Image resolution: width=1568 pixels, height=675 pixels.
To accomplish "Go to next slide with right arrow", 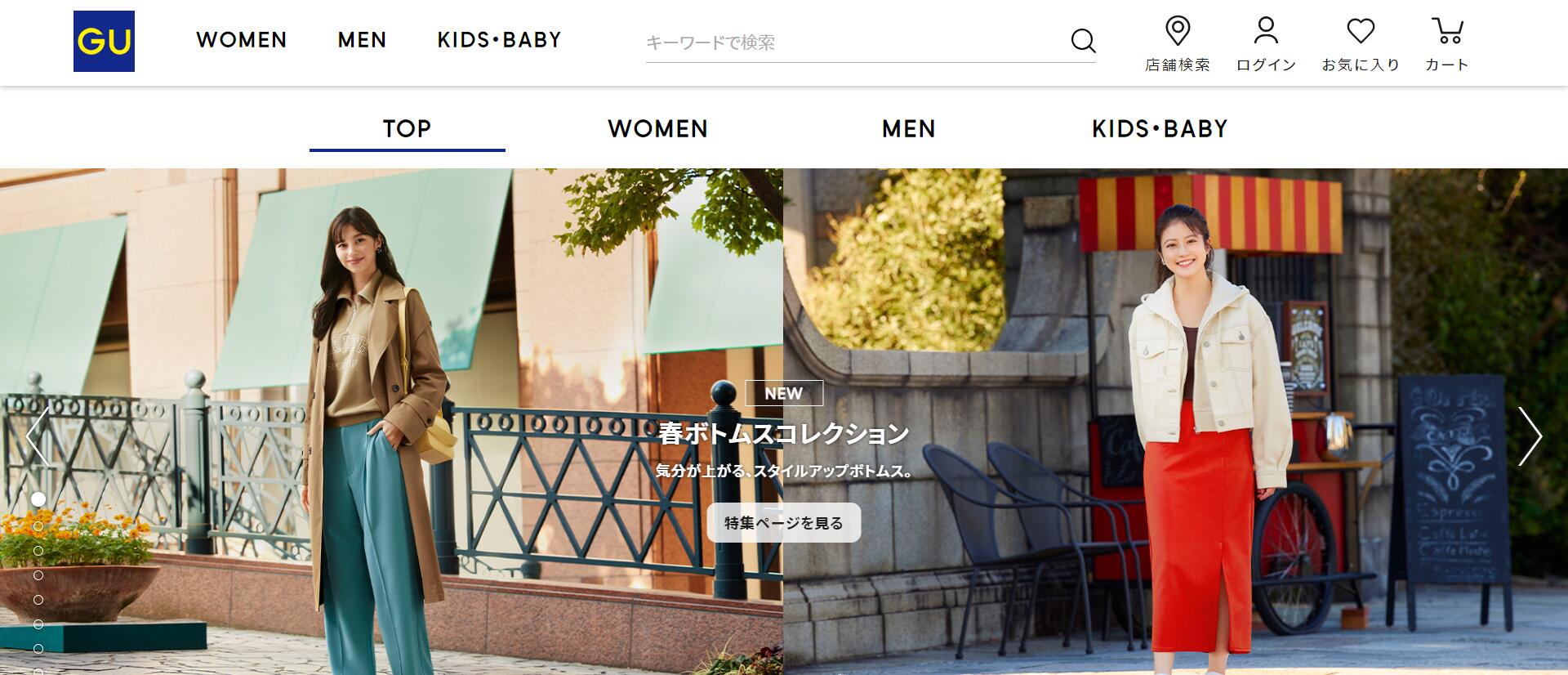I will point(1530,436).
